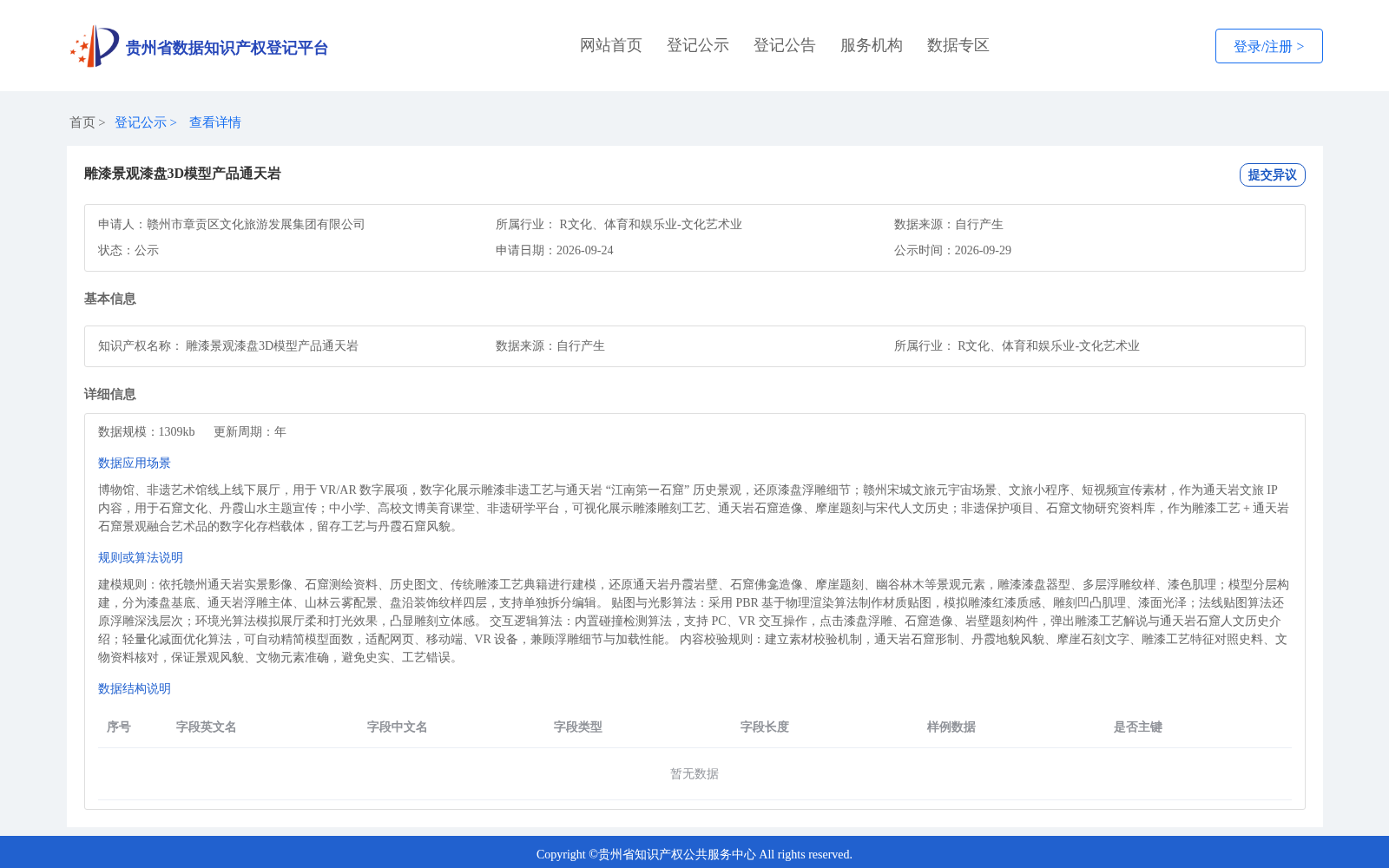Click the page title 雕漆景观漆盘3D模型产品通天岩
The width and height of the screenshot is (1389, 868).
point(182,174)
